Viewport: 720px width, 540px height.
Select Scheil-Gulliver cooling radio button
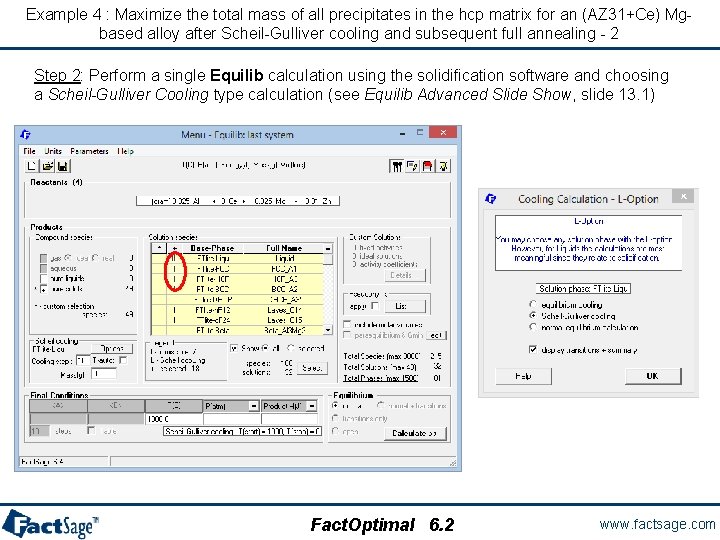point(533,315)
